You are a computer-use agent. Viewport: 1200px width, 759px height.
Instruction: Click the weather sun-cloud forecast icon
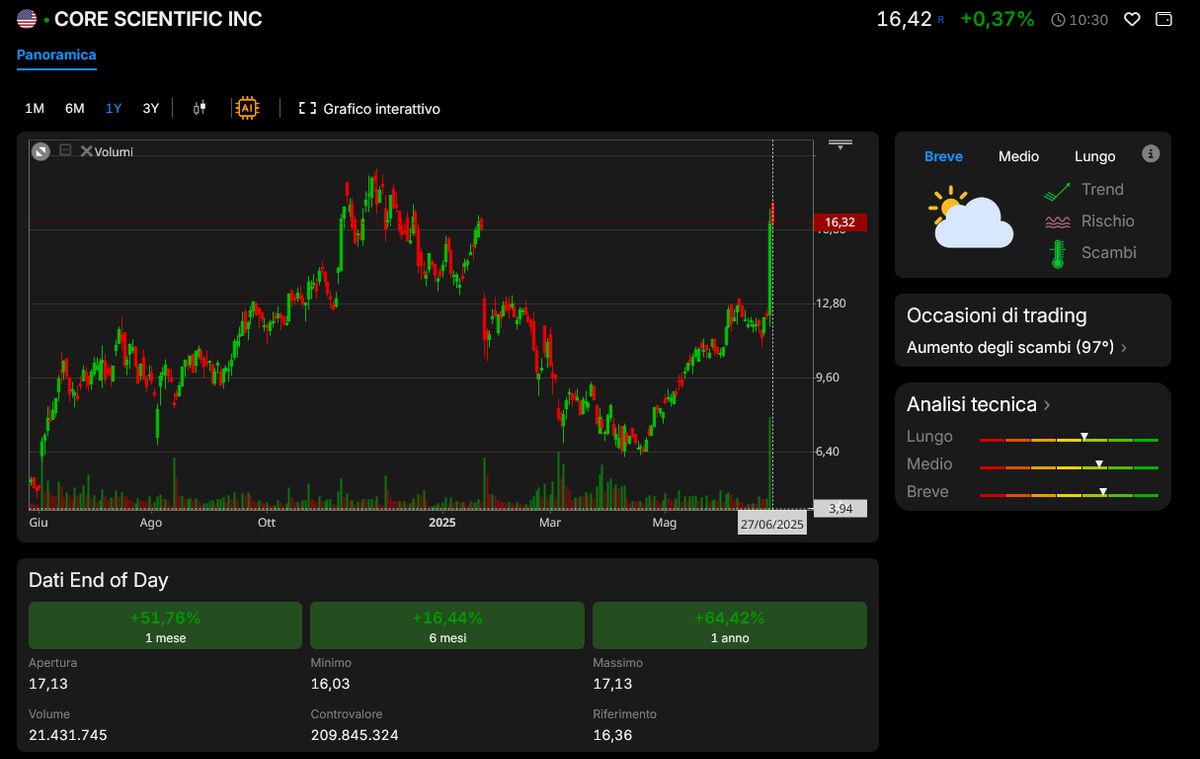(x=970, y=218)
